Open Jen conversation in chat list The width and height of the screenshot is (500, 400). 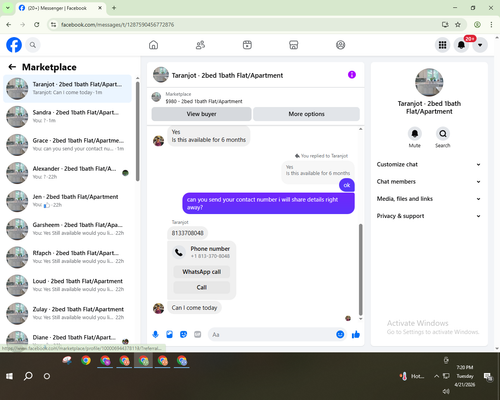tap(67, 201)
